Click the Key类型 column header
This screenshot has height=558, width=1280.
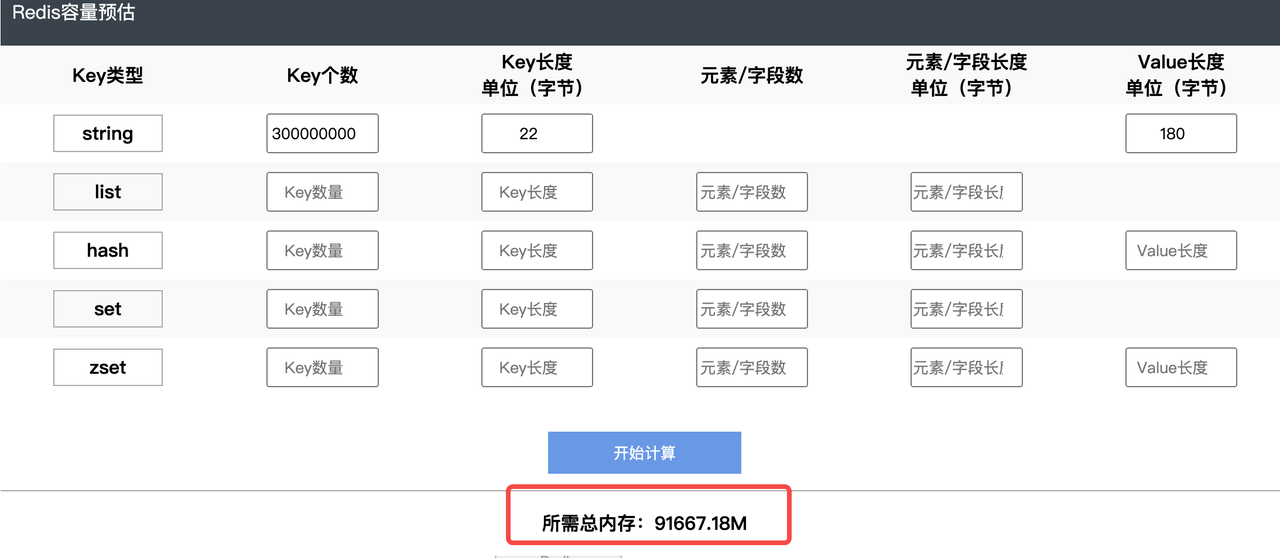pyautogui.click(x=108, y=75)
